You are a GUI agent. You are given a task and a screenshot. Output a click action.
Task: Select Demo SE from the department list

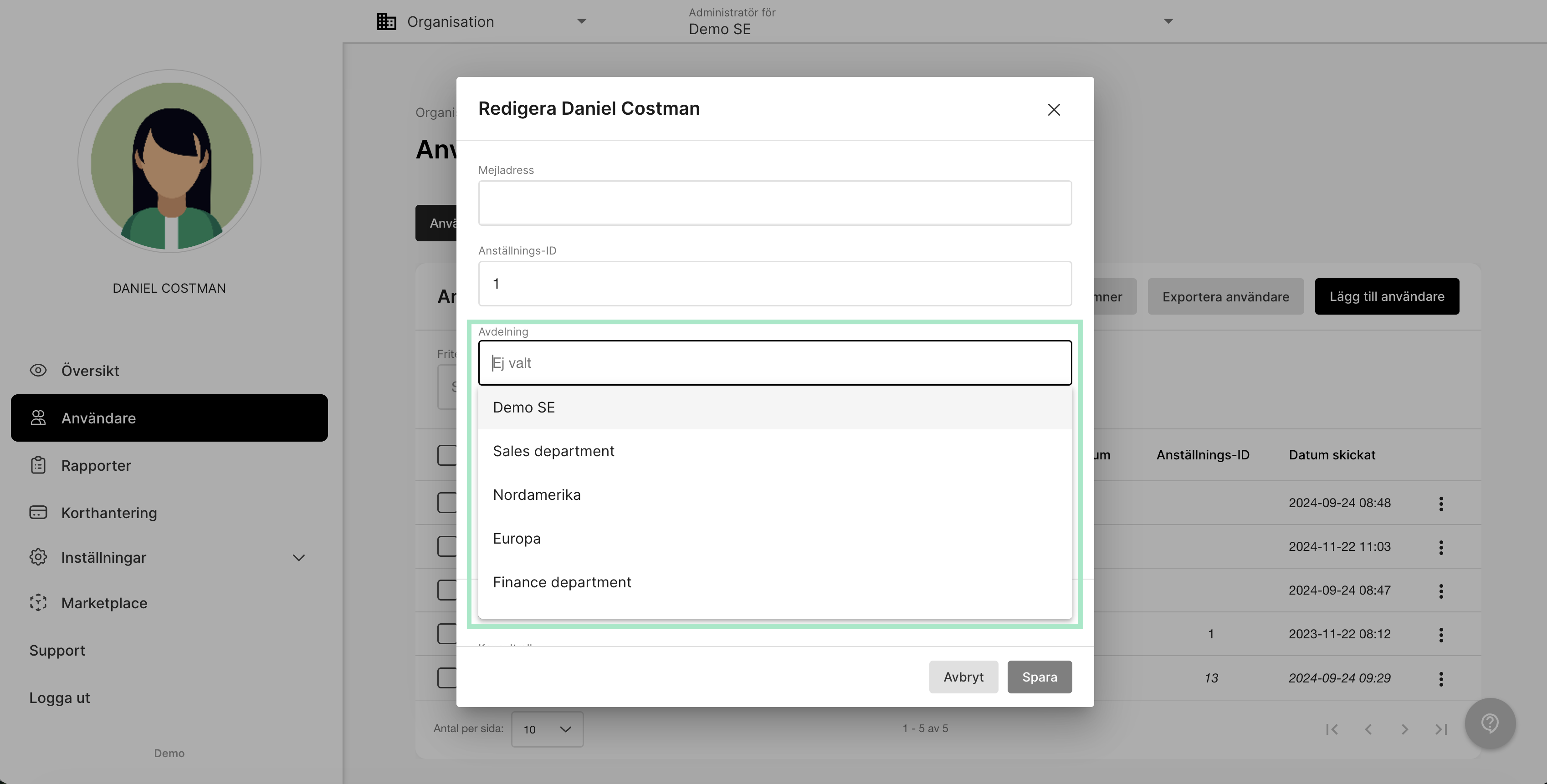(775, 407)
